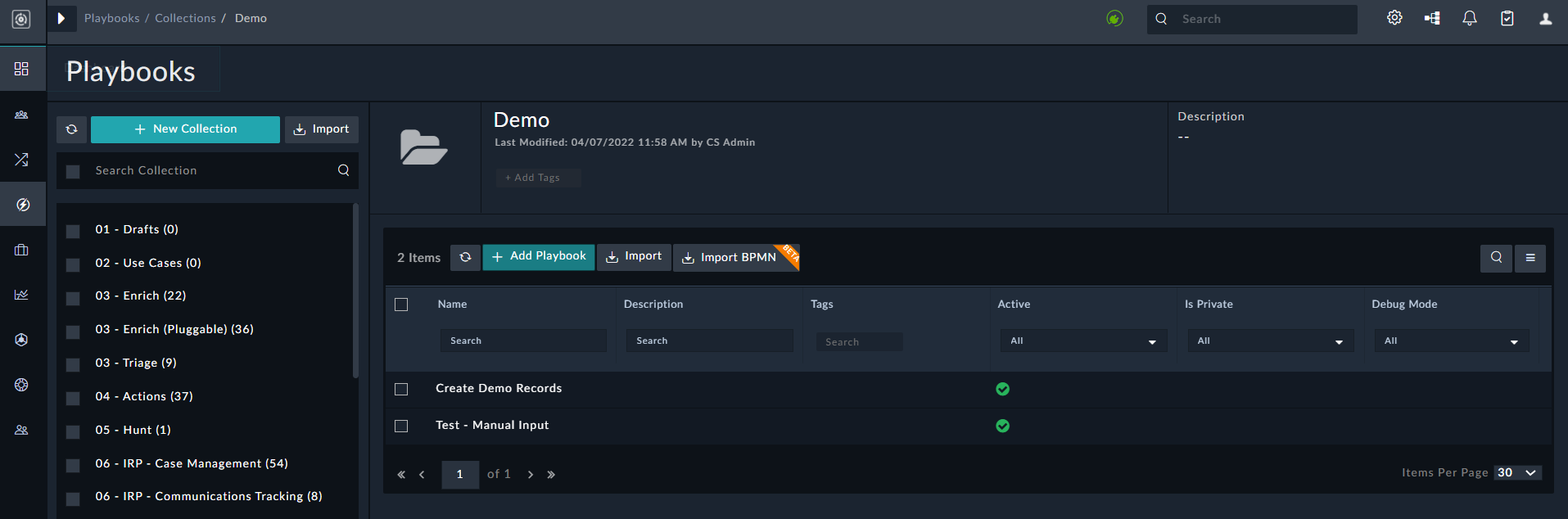Open the Debug Mode filter dropdown
This screenshot has width=1568, height=519.
(x=1452, y=341)
